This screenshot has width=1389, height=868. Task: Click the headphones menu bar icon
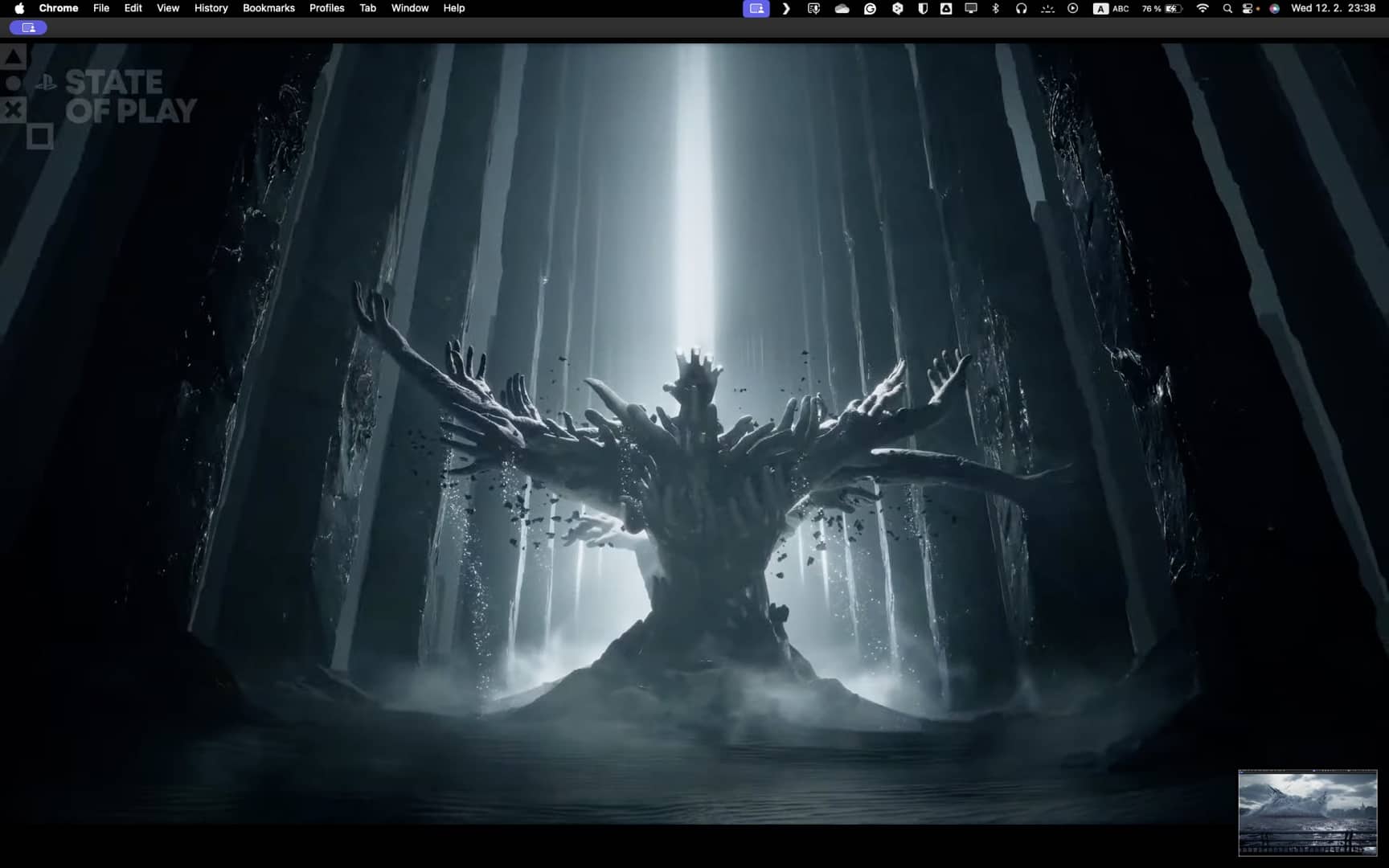[1021, 9]
